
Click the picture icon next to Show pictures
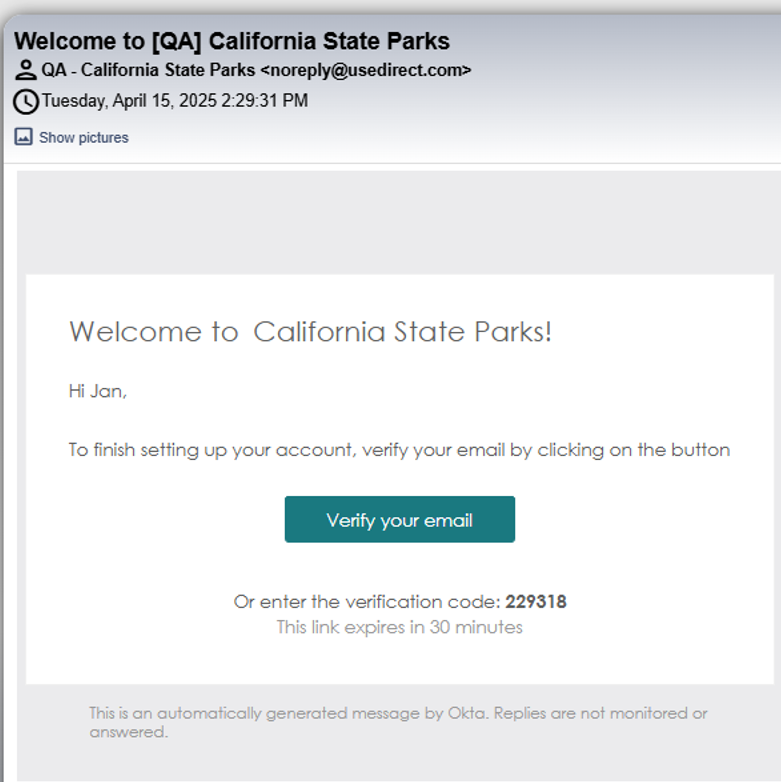[23, 137]
